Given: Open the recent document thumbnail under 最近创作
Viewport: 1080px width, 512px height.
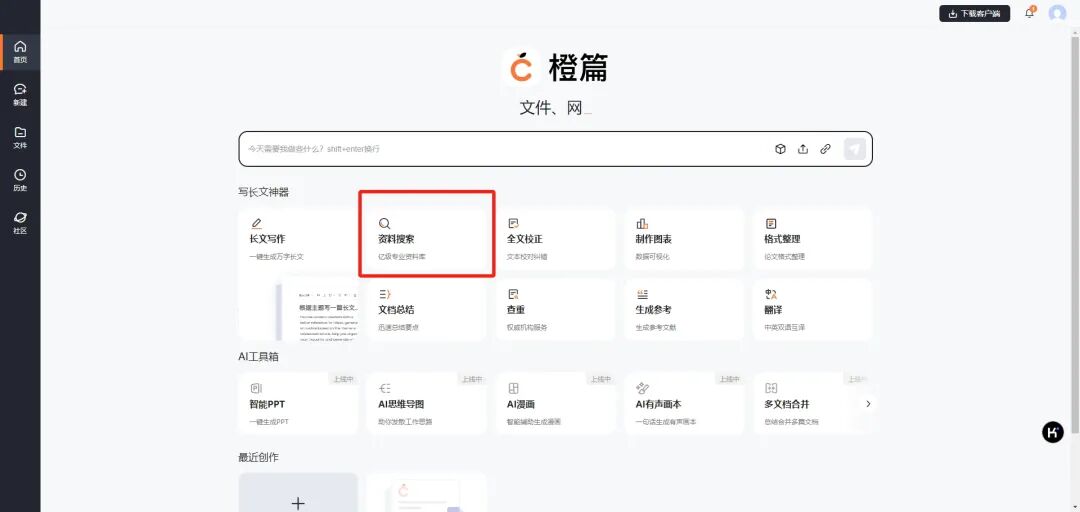Looking at the screenshot, I should (426, 493).
